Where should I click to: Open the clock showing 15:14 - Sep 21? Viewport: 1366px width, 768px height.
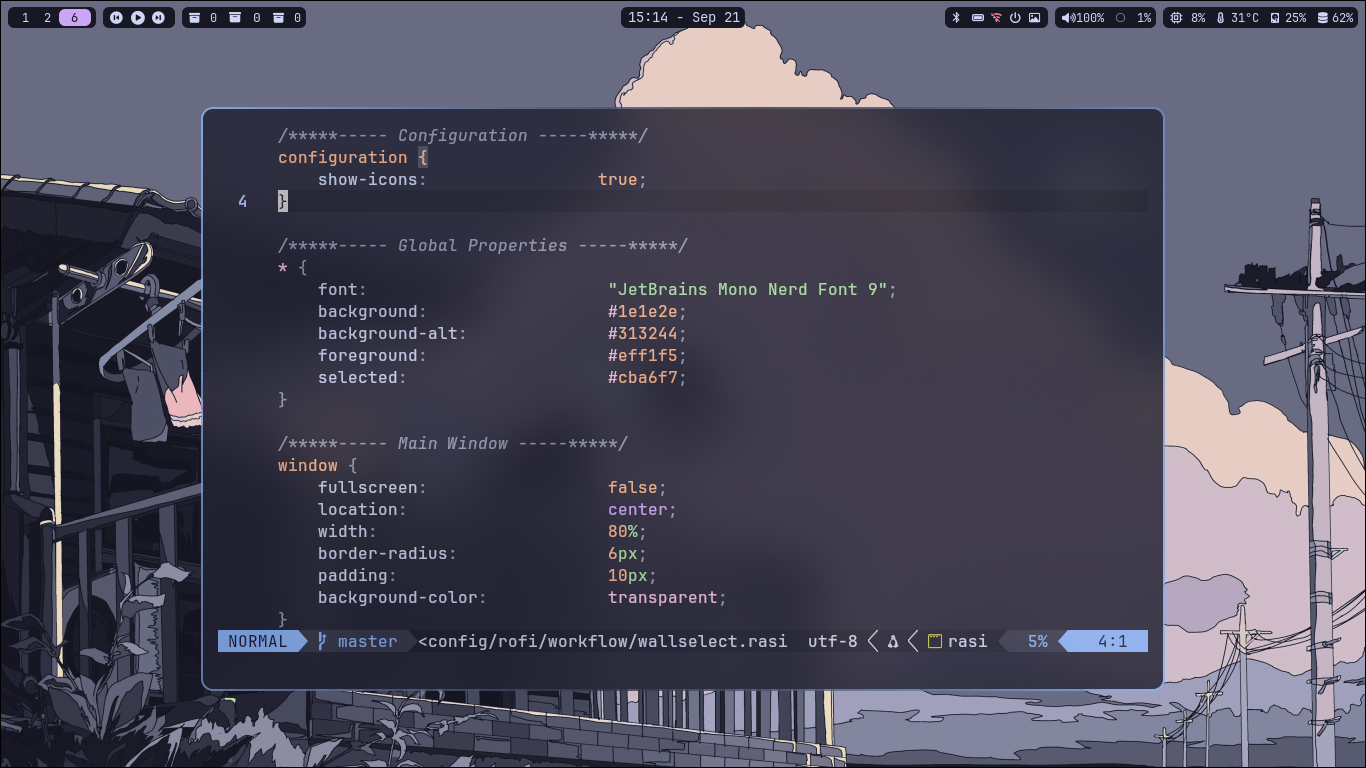(x=684, y=18)
